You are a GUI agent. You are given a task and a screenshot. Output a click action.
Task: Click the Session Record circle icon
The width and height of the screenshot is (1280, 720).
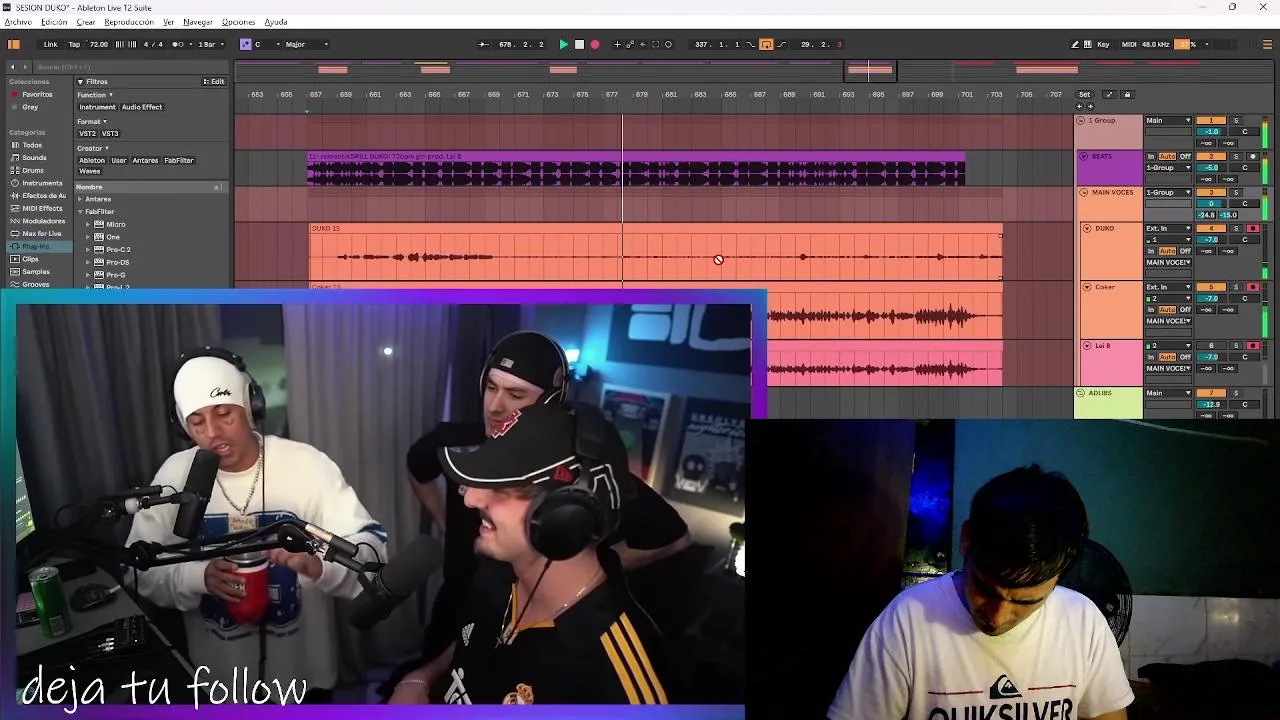(x=668, y=44)
